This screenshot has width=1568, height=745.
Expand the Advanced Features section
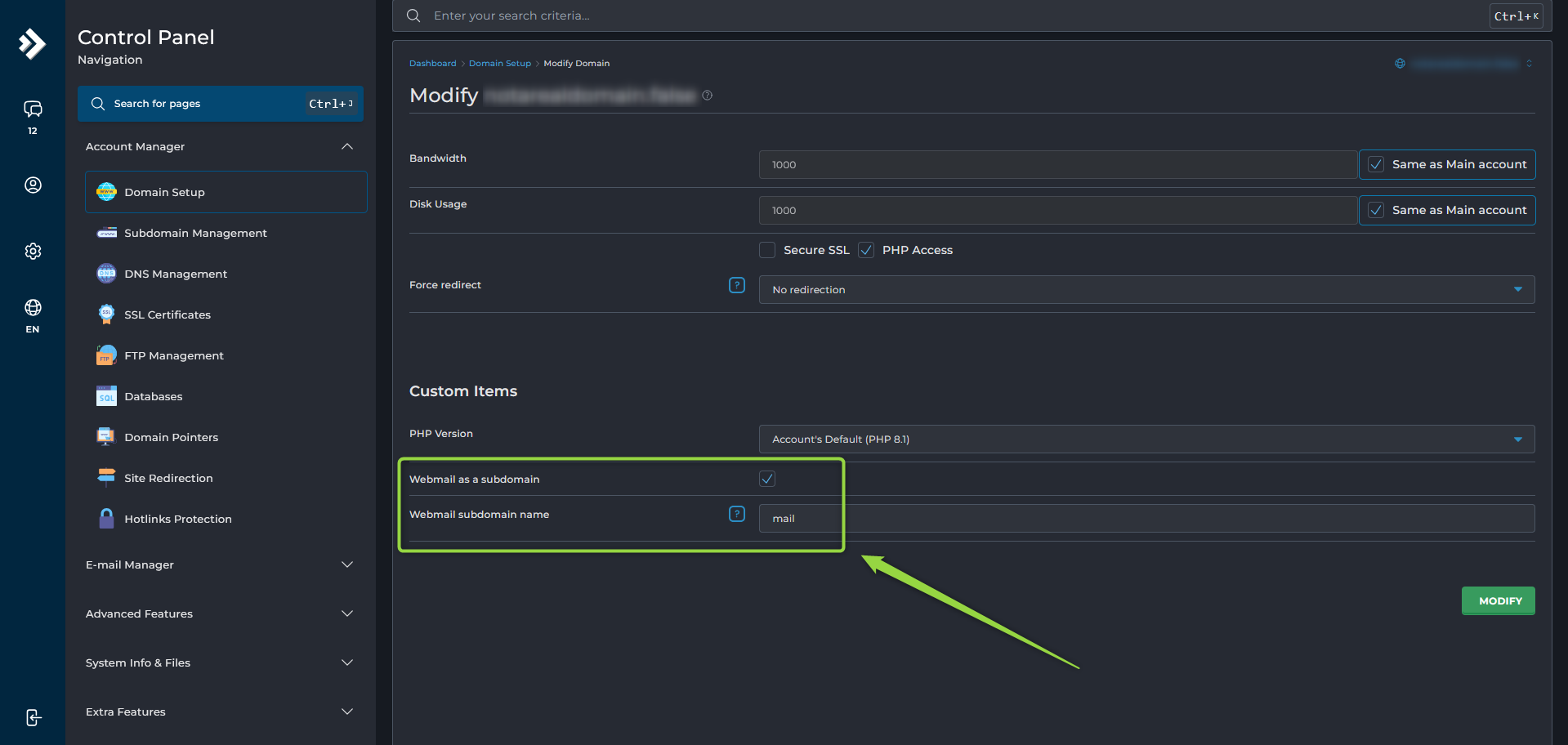(221, 613)
